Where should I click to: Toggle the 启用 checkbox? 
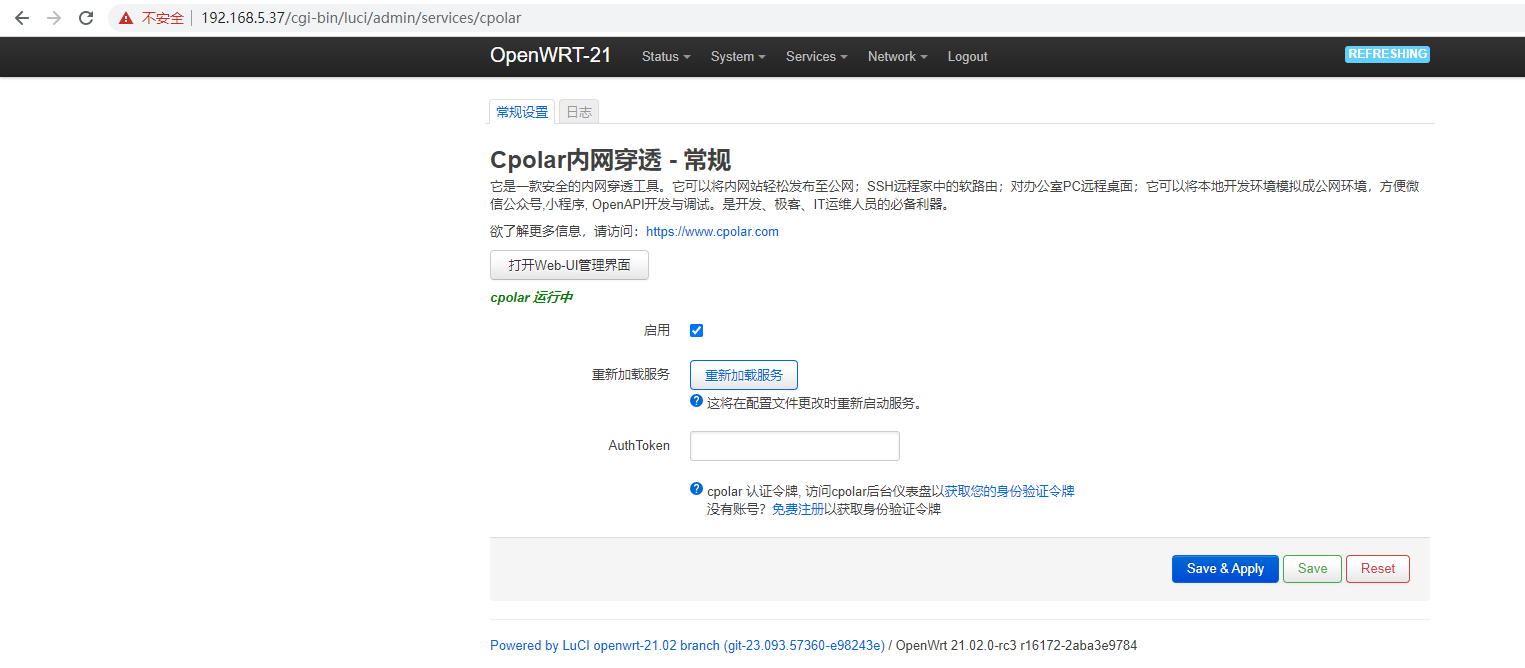(697, 331)
